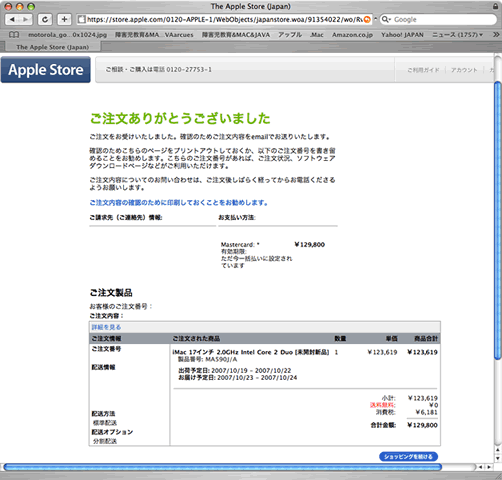
Task: Open the motorola_go...0x1024.jpg bookmark
Action: [x=67, y=35]
